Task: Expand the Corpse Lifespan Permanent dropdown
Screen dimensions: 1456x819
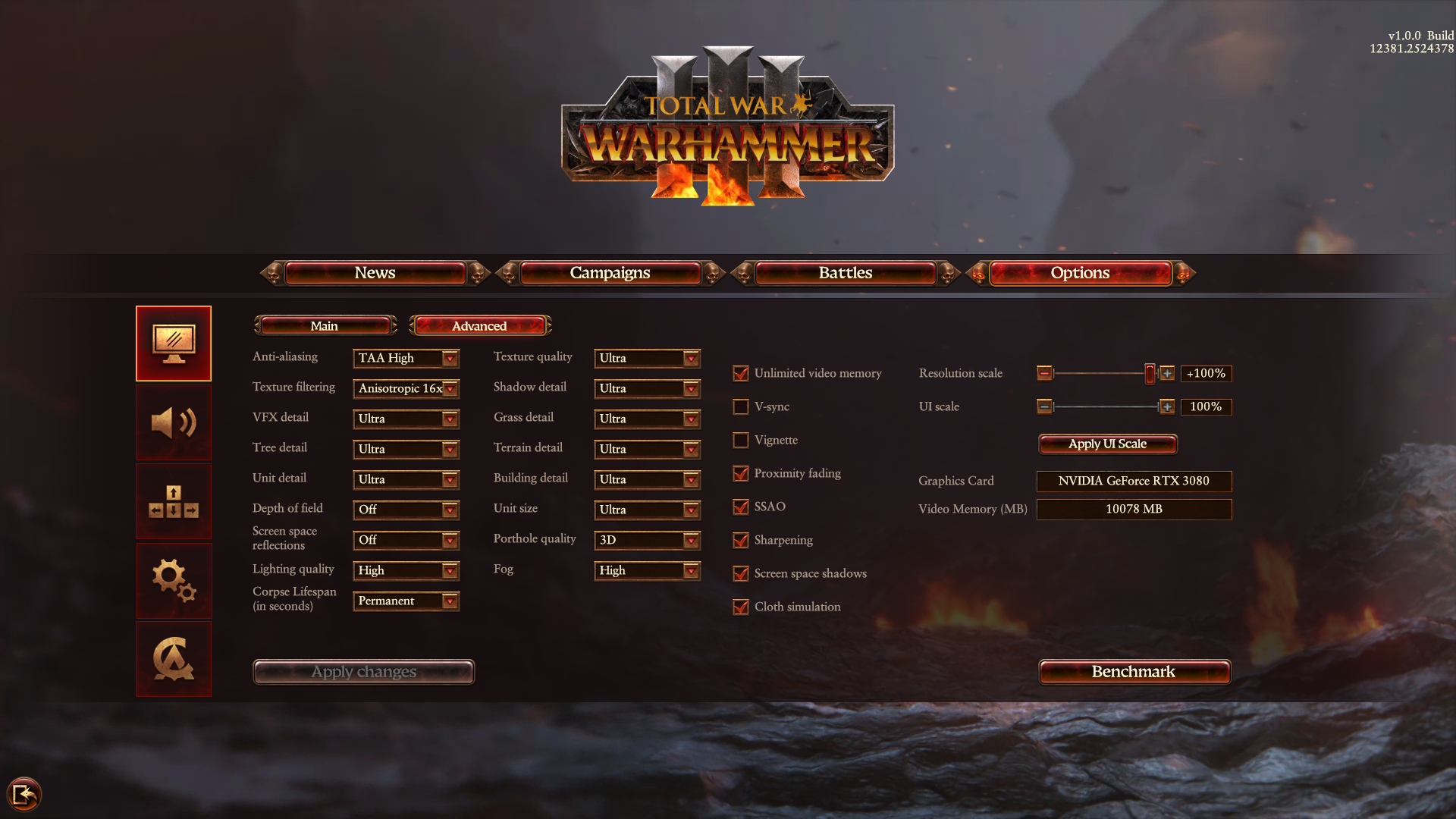Action: [x=406, y=601]
